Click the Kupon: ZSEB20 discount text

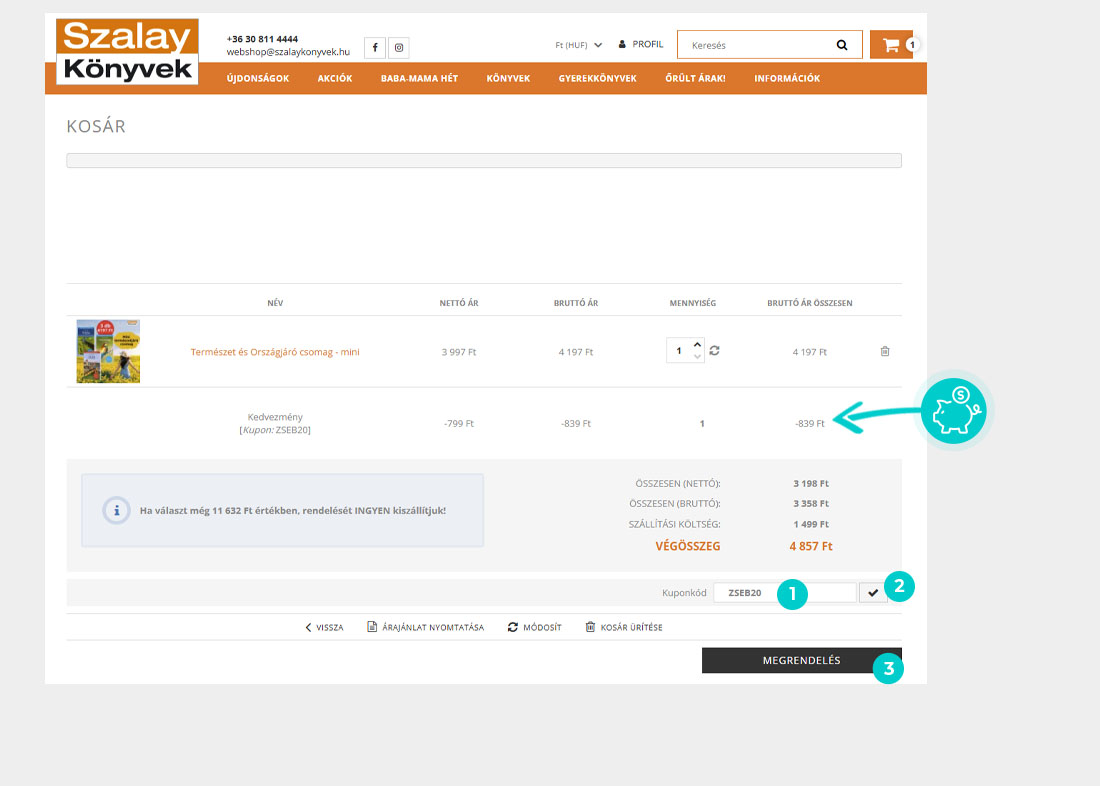click(x=275, y=430)
